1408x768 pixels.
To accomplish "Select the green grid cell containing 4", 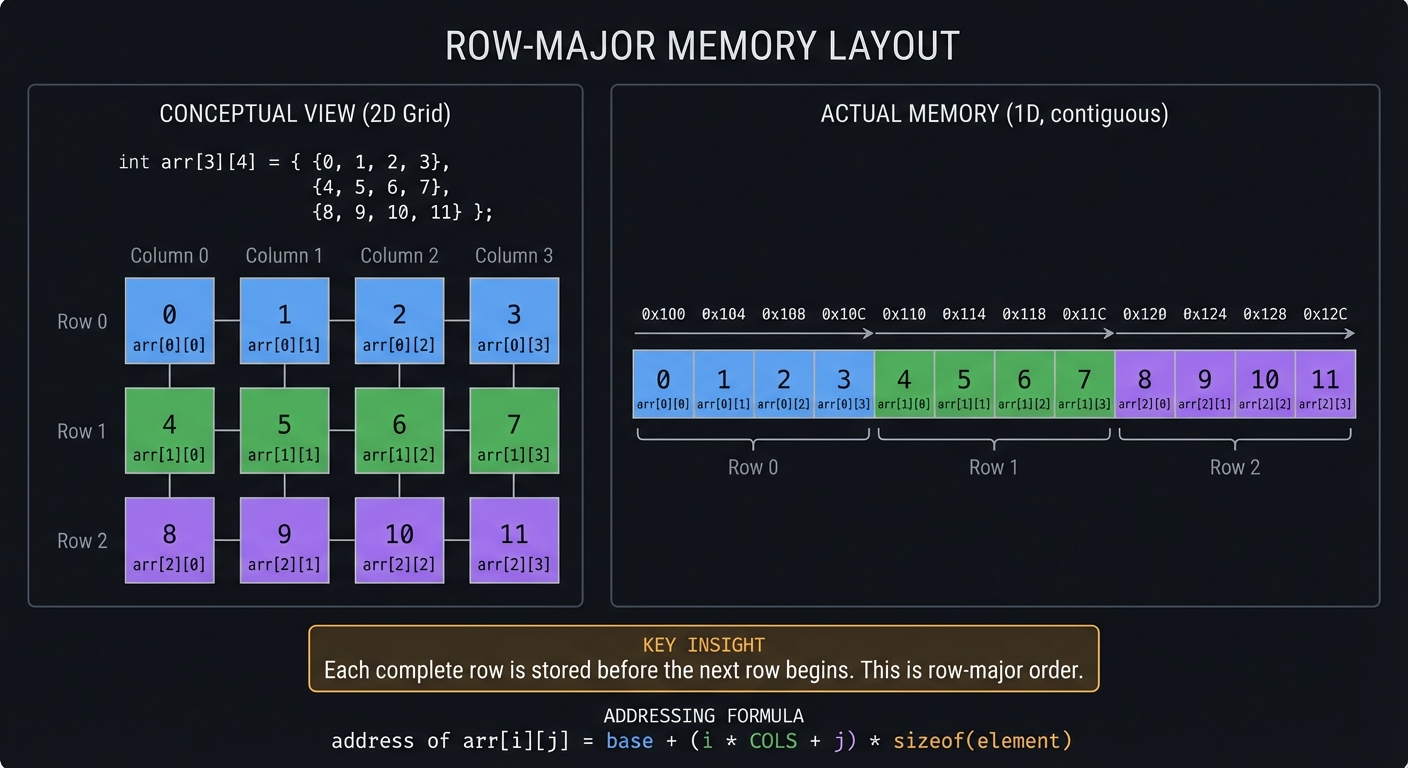I will pyautogui.click(x=169, y=430).
